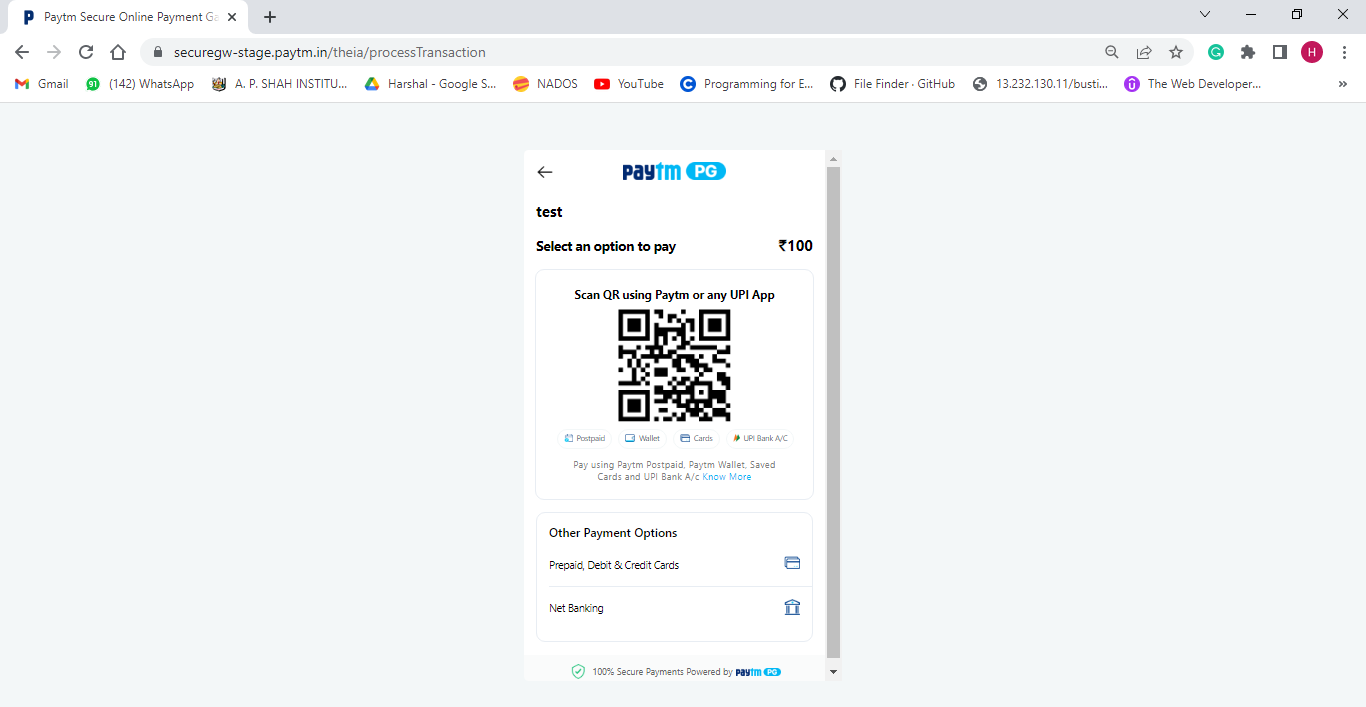This screenshot has width=1366, height=707.
Task: Bookmark this page using the star icon
Action: (x=1176, y=51)
